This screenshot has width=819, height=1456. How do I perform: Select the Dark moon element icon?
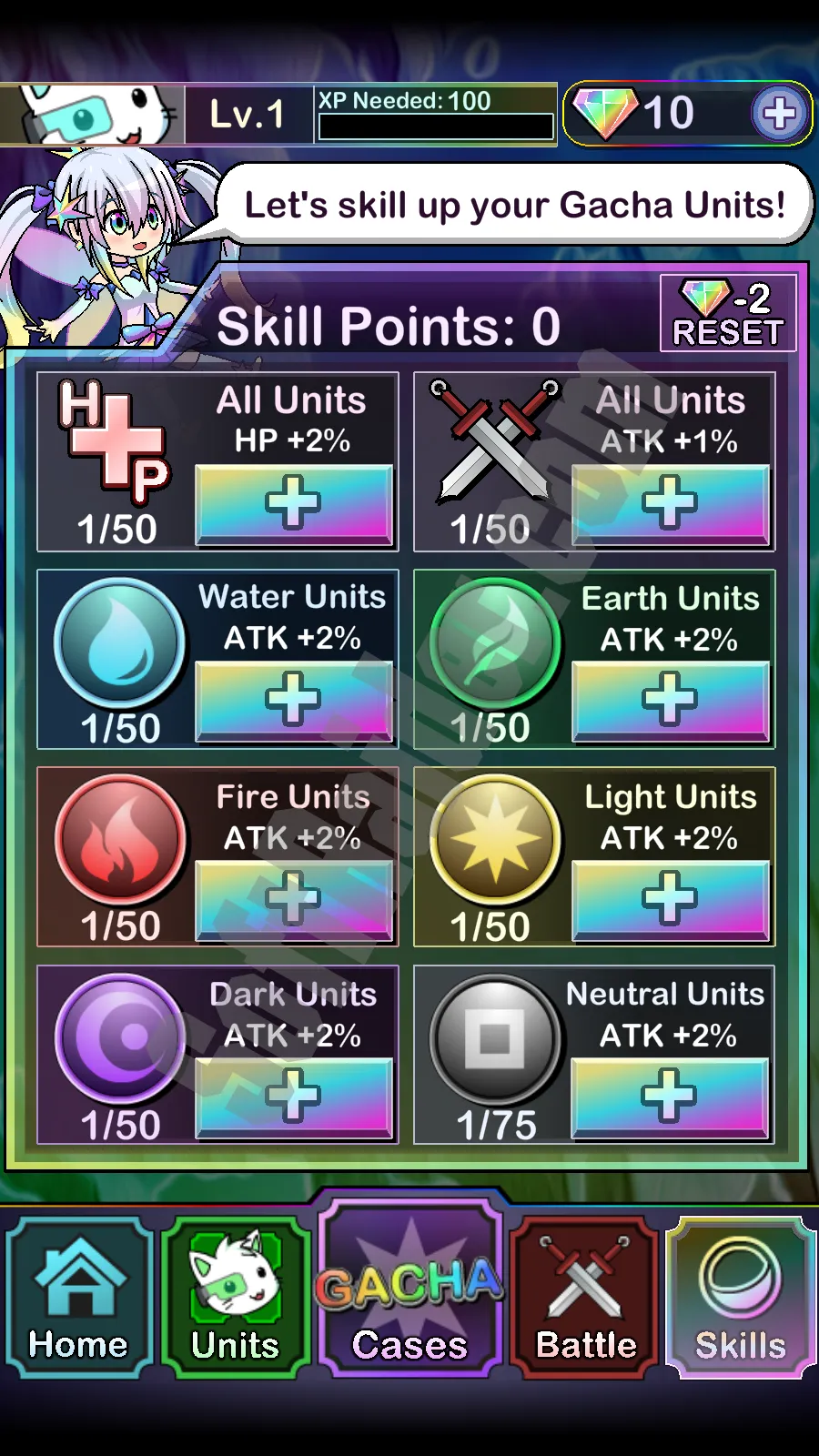[x=119, y=1038]
